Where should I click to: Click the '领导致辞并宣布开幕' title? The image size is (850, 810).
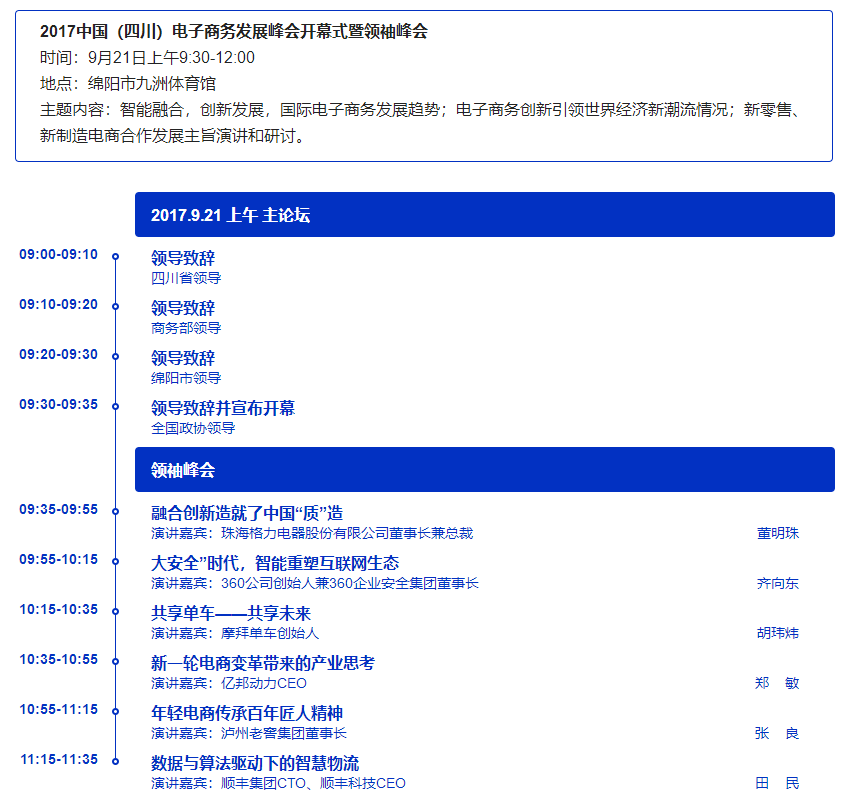click(223, 408)
